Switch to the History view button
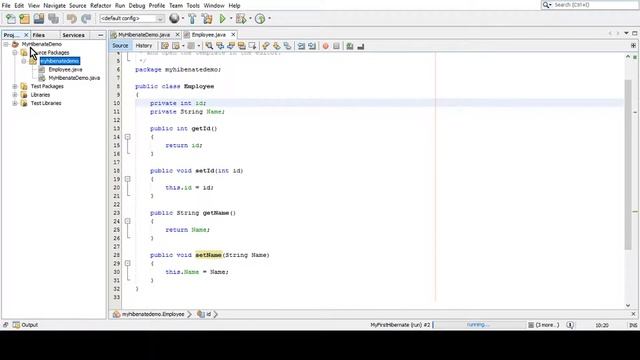This screenshot has width=640, height=360. [144, 46]
